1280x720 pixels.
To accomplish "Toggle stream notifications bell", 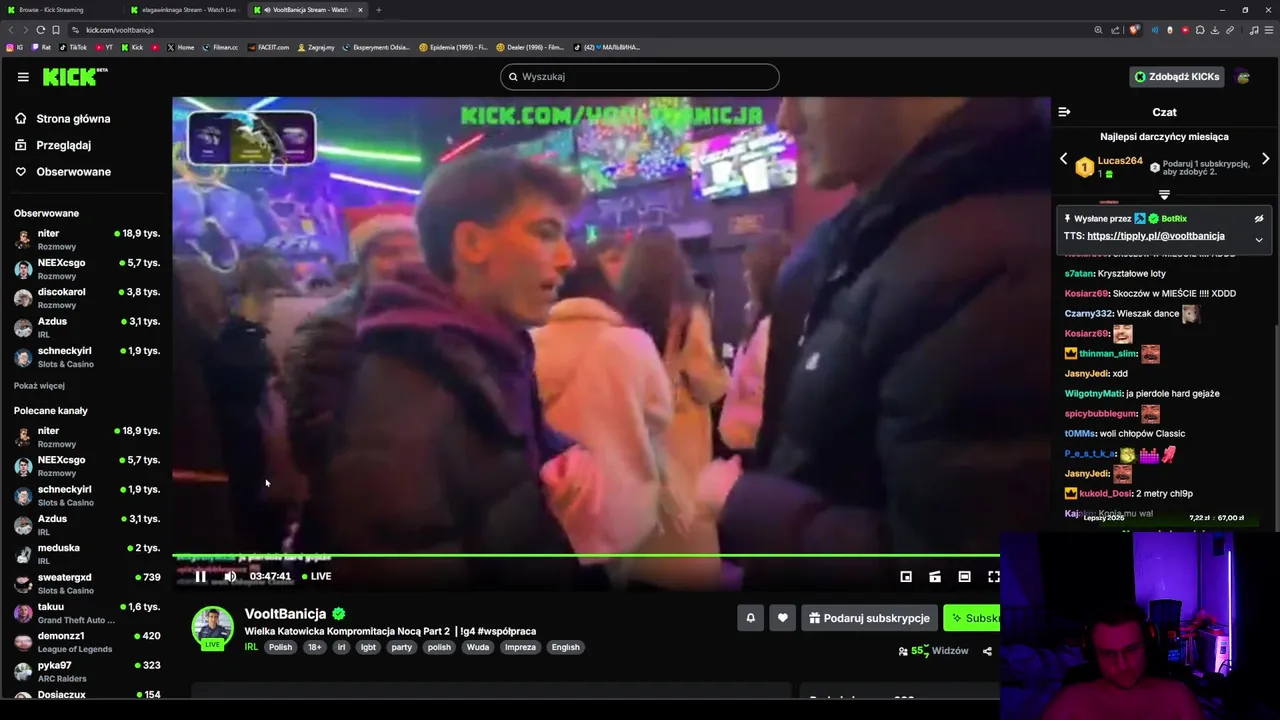I will [x=751, y=618].
